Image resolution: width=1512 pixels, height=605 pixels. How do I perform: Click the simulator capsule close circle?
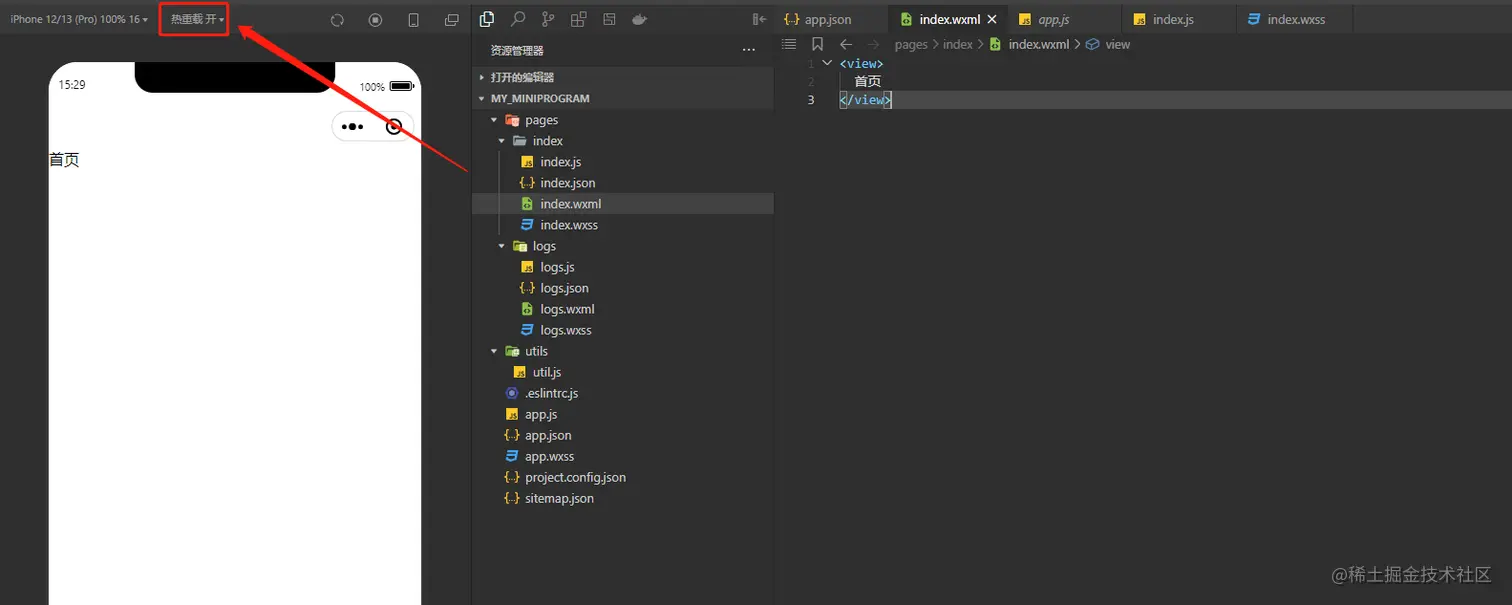point(394,127)
